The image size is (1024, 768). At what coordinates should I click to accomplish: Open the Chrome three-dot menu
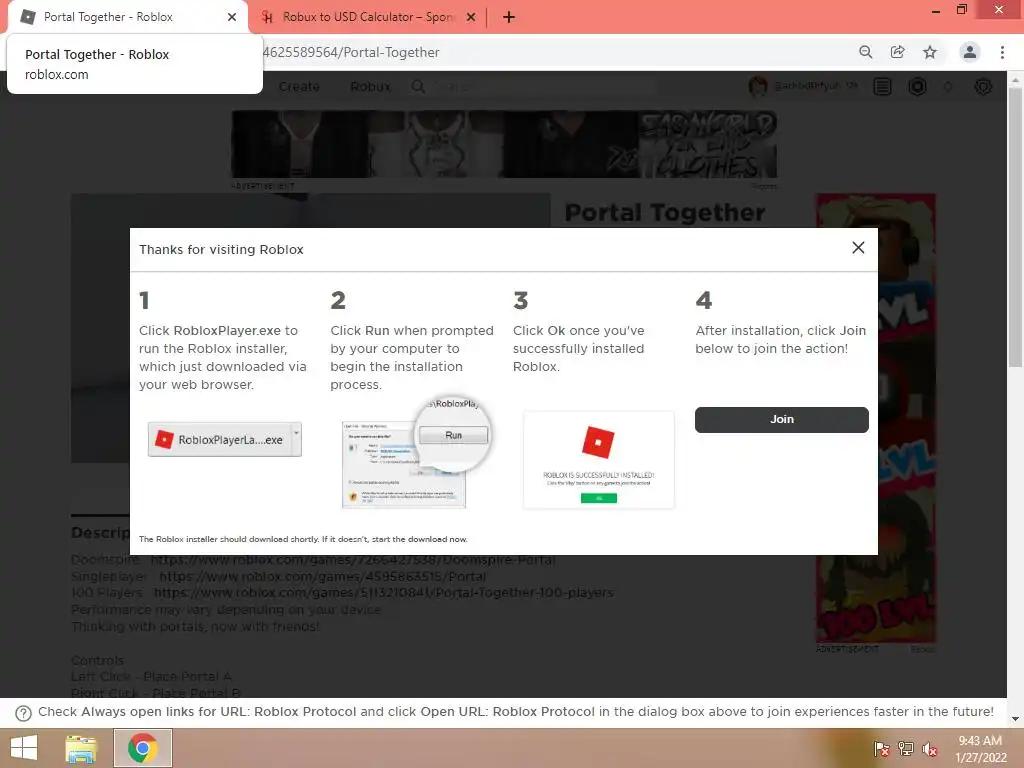[1002, 52]
